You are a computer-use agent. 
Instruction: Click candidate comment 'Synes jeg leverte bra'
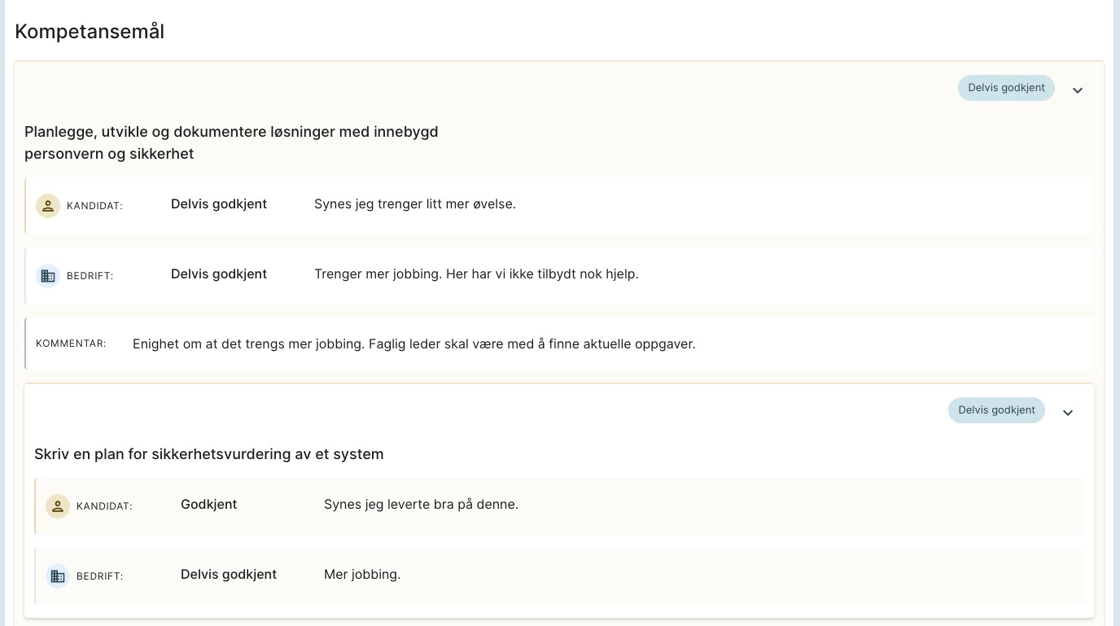point(421,504)
